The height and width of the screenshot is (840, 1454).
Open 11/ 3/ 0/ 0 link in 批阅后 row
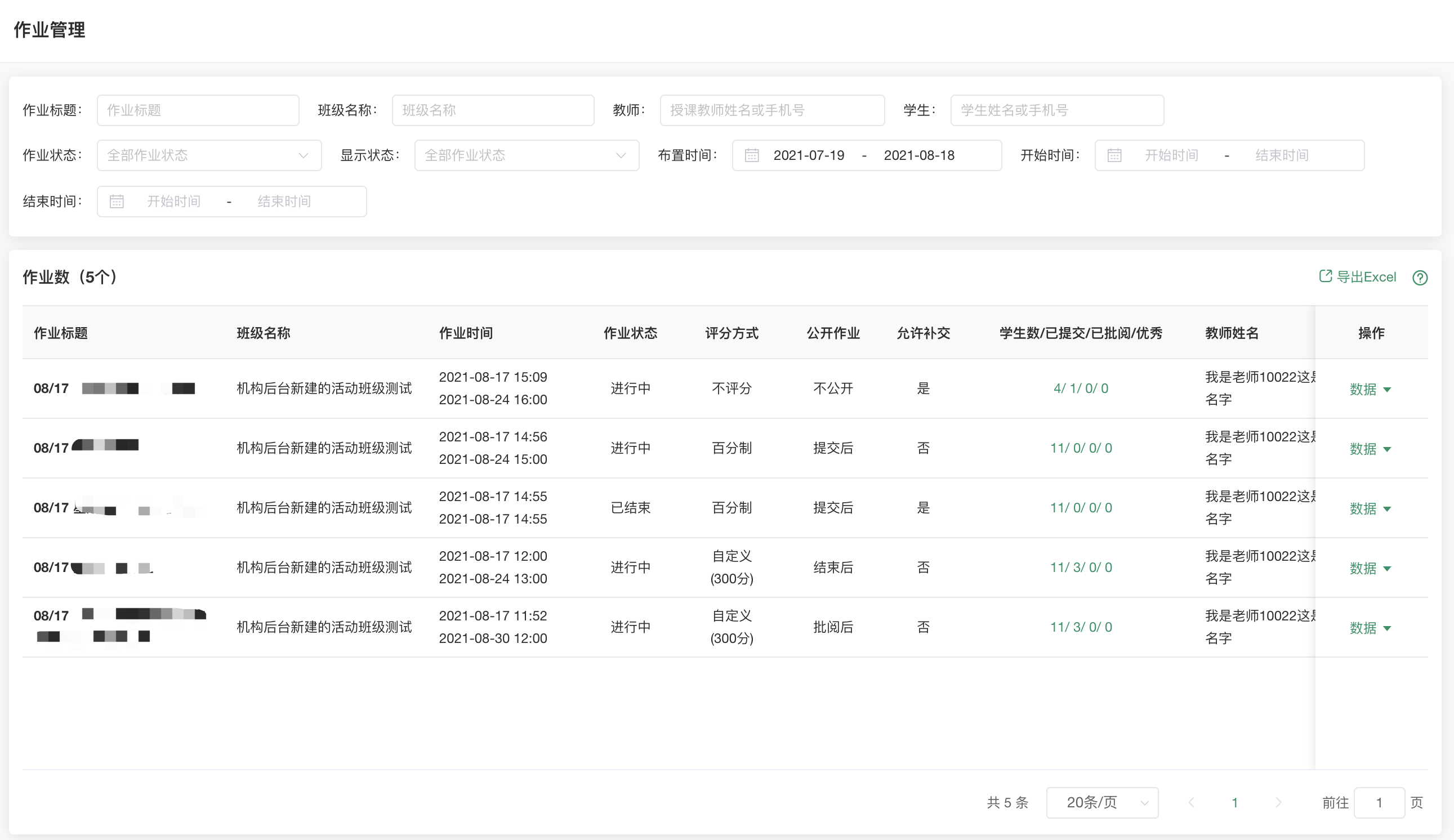pos(1081,627)
